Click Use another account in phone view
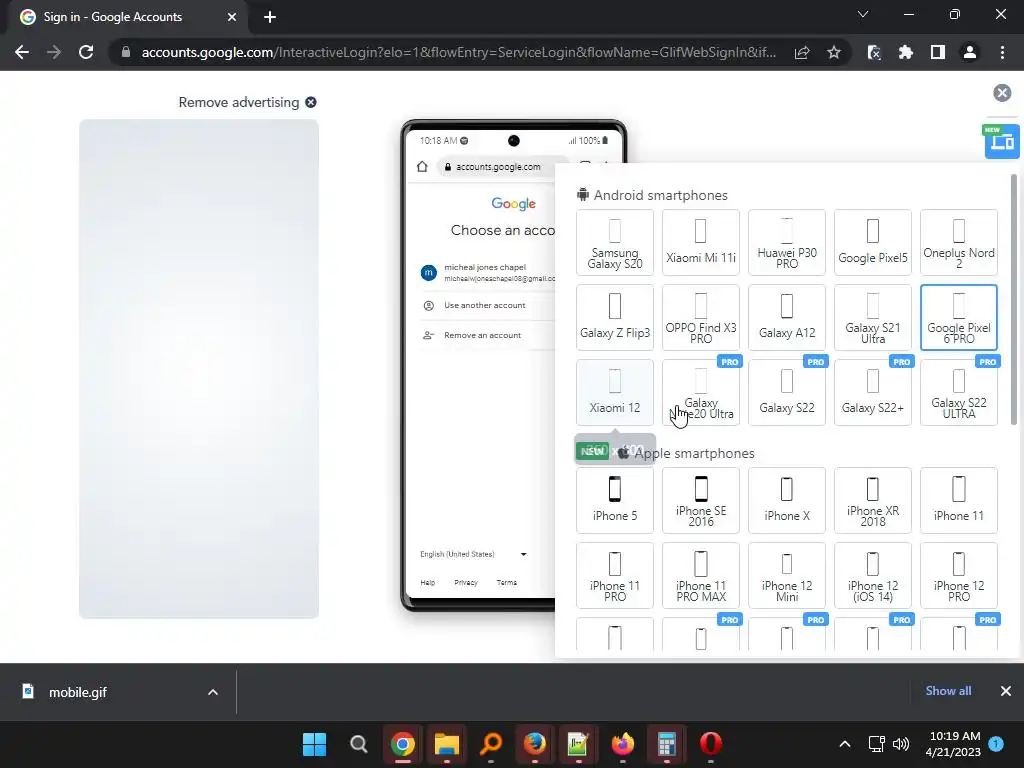1024x768 pixels. [487, 305]
